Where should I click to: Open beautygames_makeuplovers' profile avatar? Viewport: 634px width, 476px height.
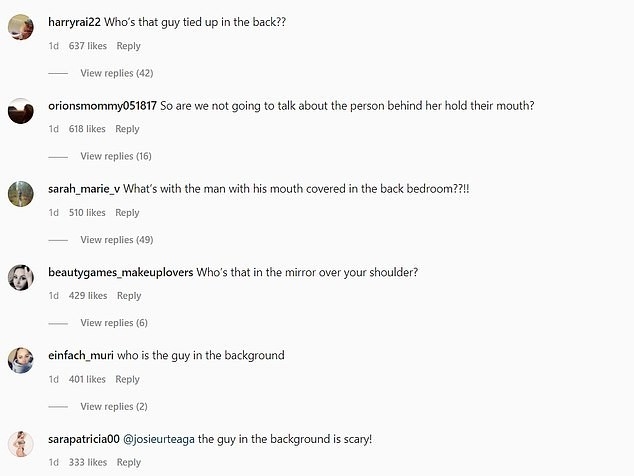pyautogui.click(x=21, y=278)
